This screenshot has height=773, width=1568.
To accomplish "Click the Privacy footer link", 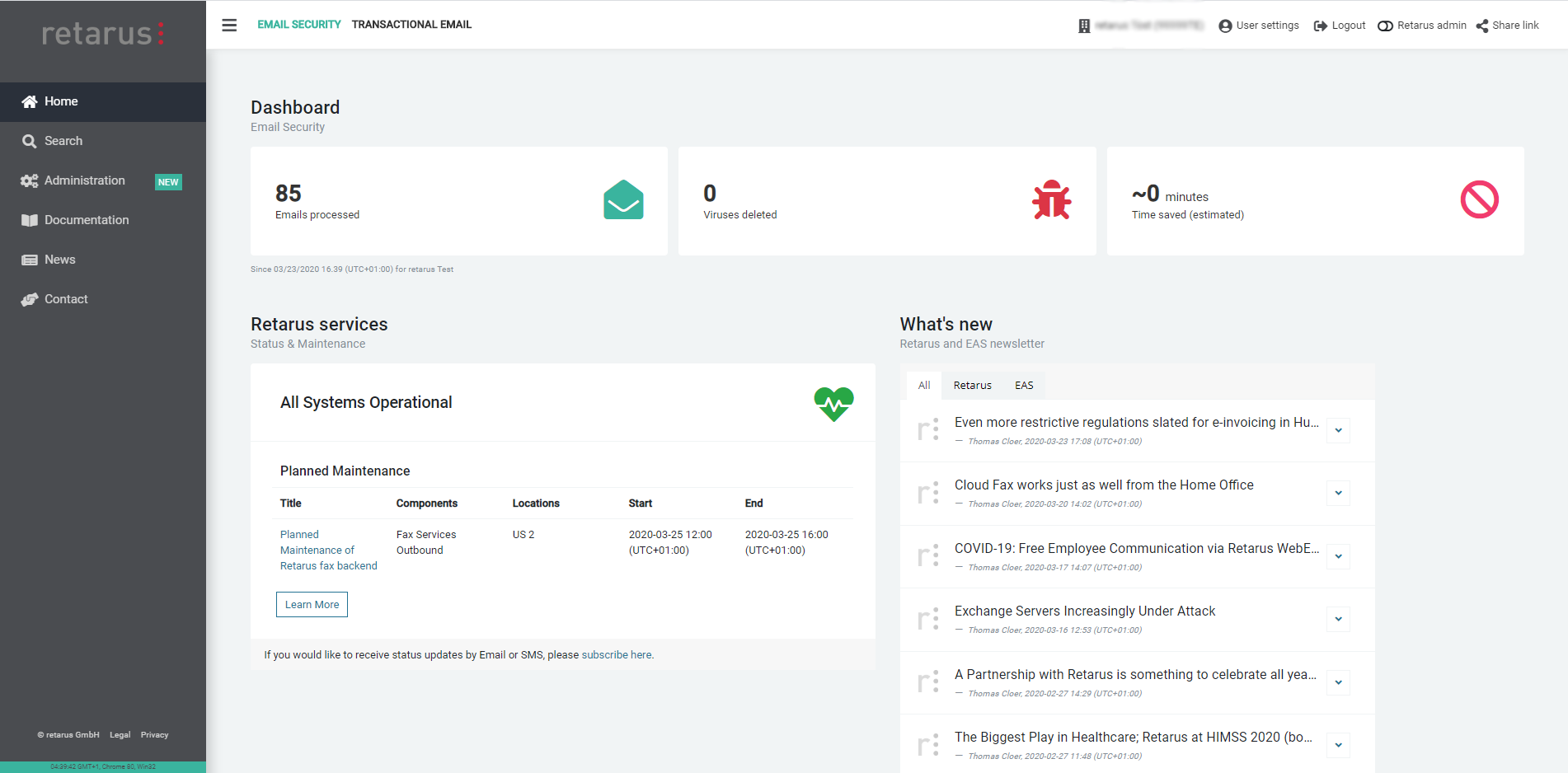I will coord(154,735).
